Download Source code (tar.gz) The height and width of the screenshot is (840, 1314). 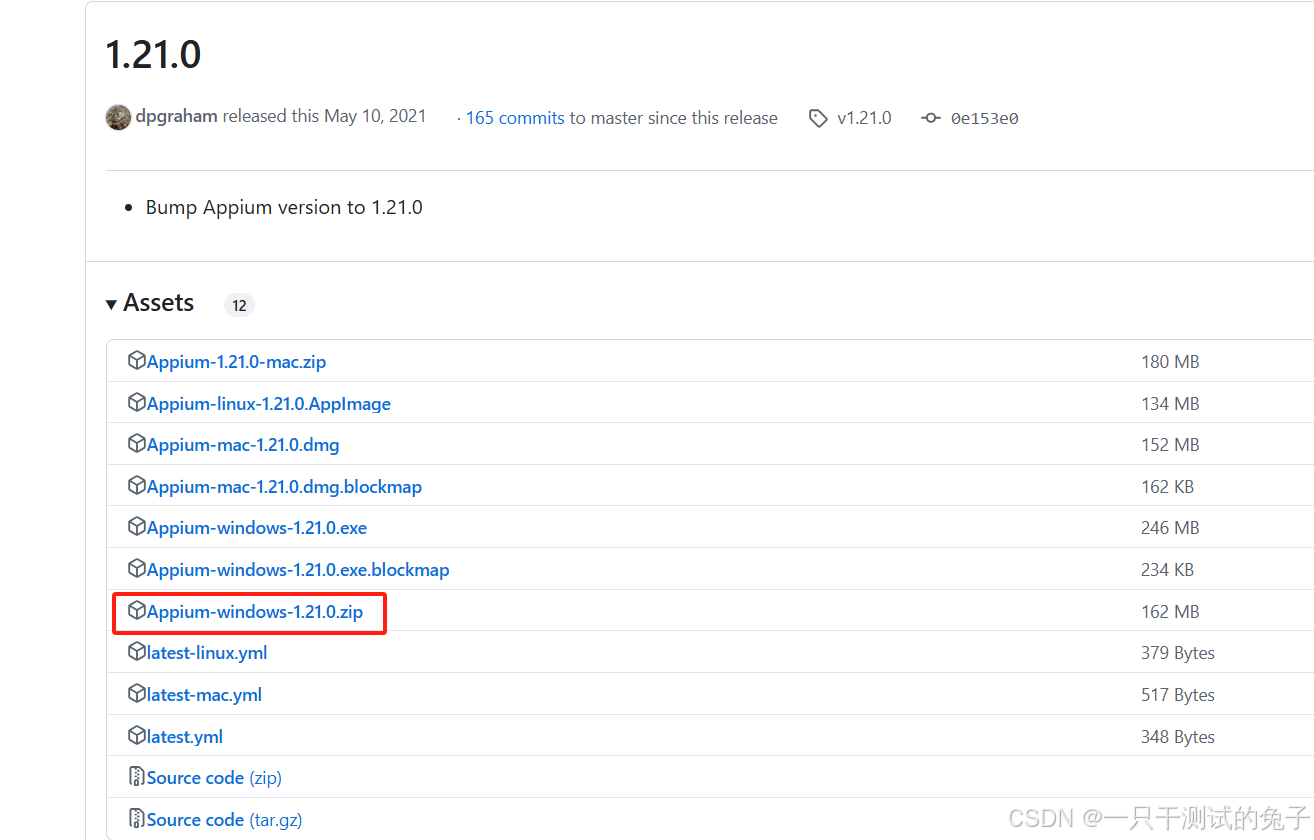point(224,820)
